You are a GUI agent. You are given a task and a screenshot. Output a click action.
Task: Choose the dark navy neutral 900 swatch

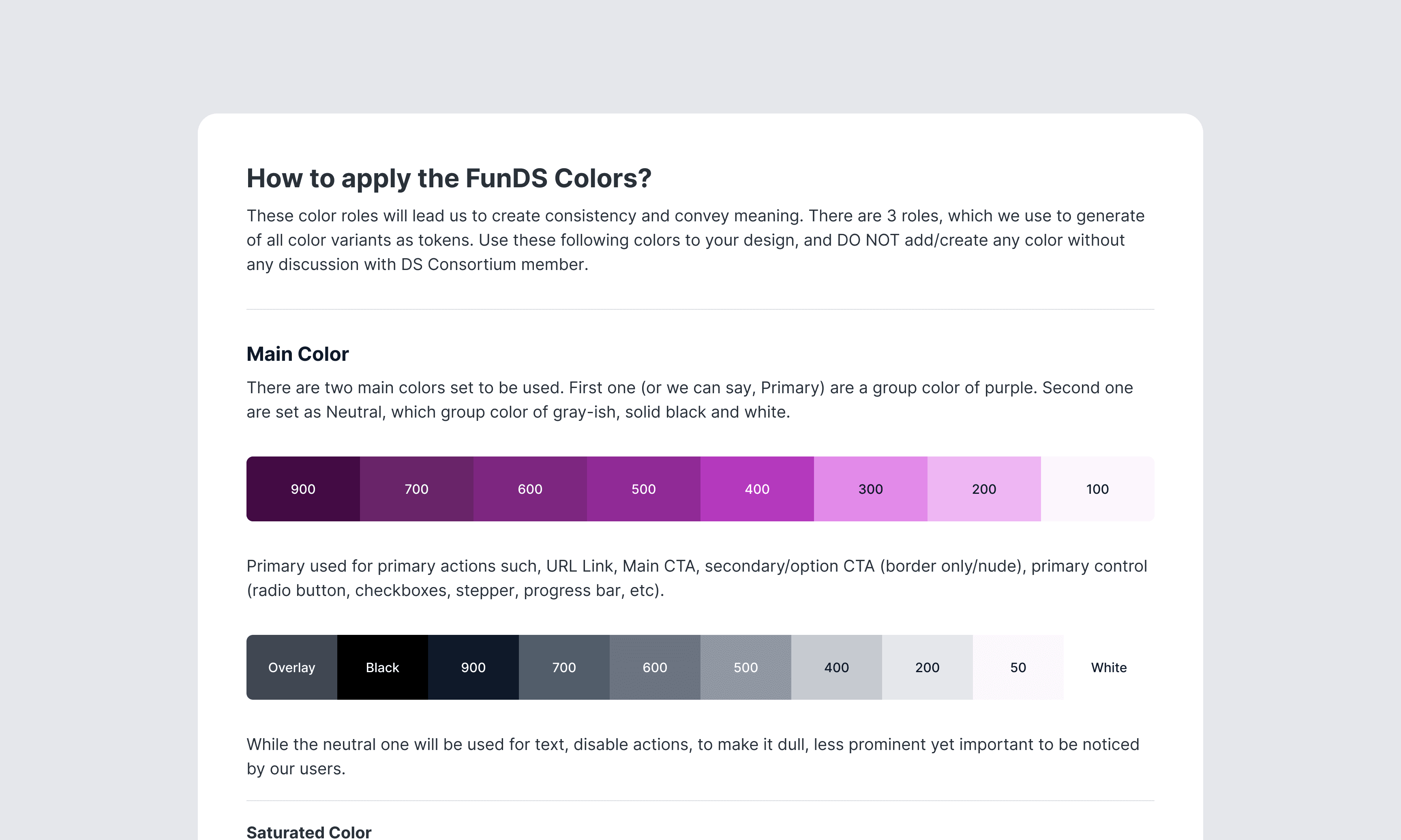473,667
